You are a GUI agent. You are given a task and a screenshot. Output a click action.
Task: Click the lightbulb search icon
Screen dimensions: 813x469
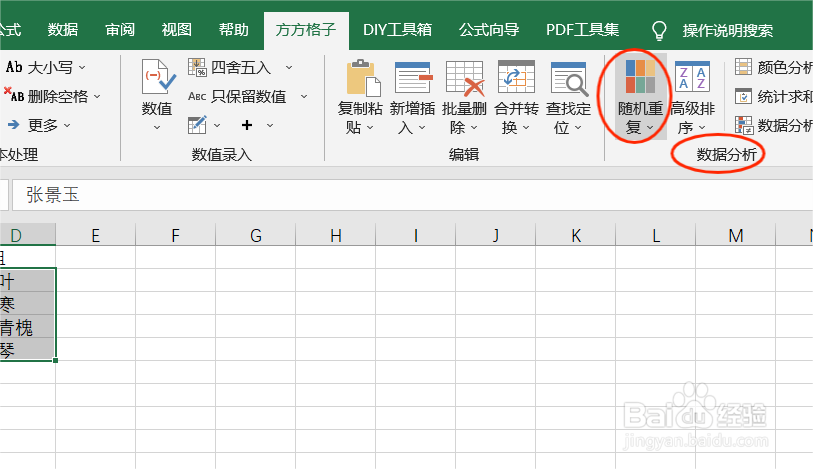(x=659, y=31)
